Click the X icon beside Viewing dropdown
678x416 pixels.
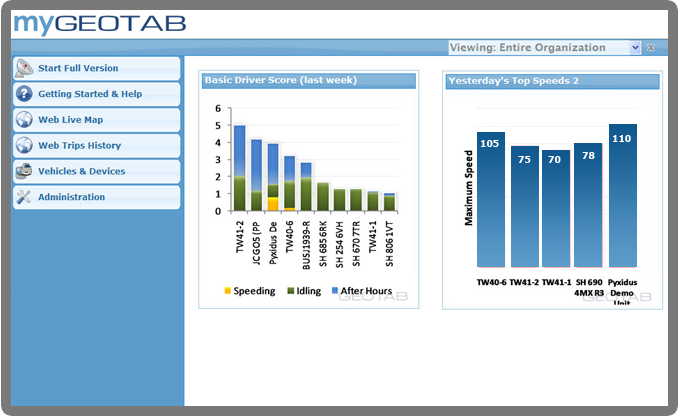pos(650,48)
